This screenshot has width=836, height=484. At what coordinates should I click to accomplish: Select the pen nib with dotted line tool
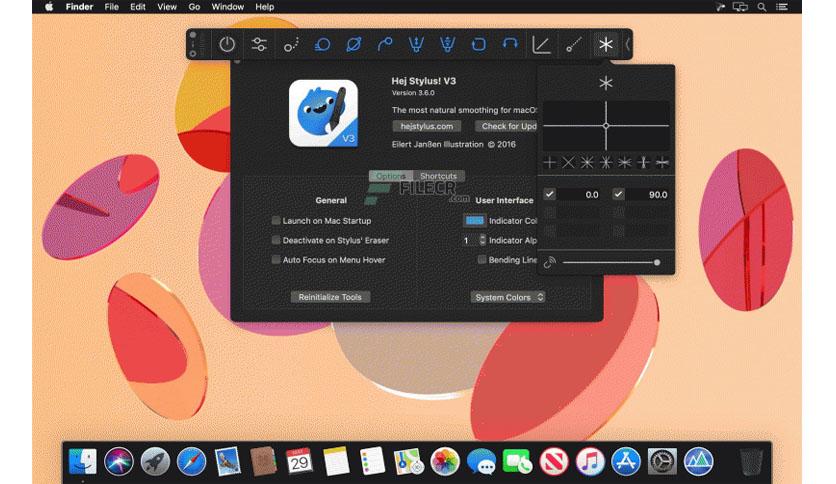pyautogui.click(x=447, y=44)
